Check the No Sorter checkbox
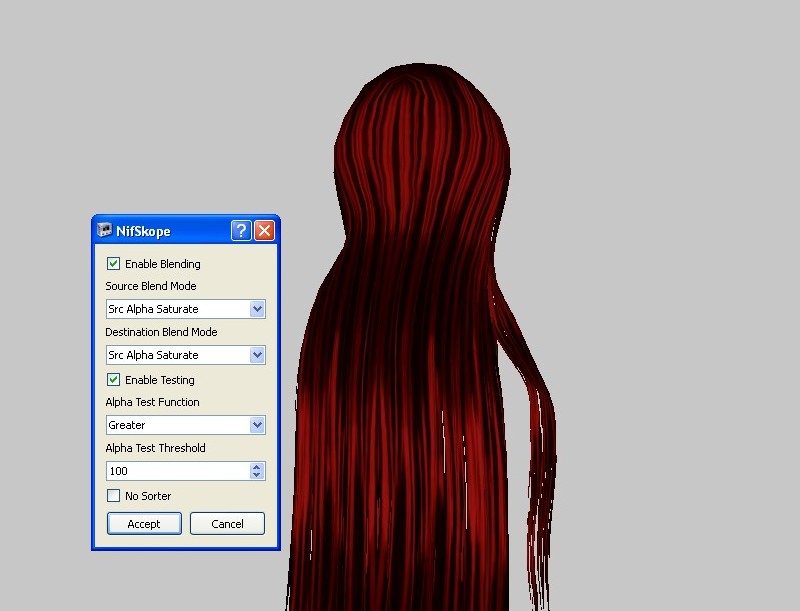The height and width of the screenshot is (611, 800). [113, 496]
